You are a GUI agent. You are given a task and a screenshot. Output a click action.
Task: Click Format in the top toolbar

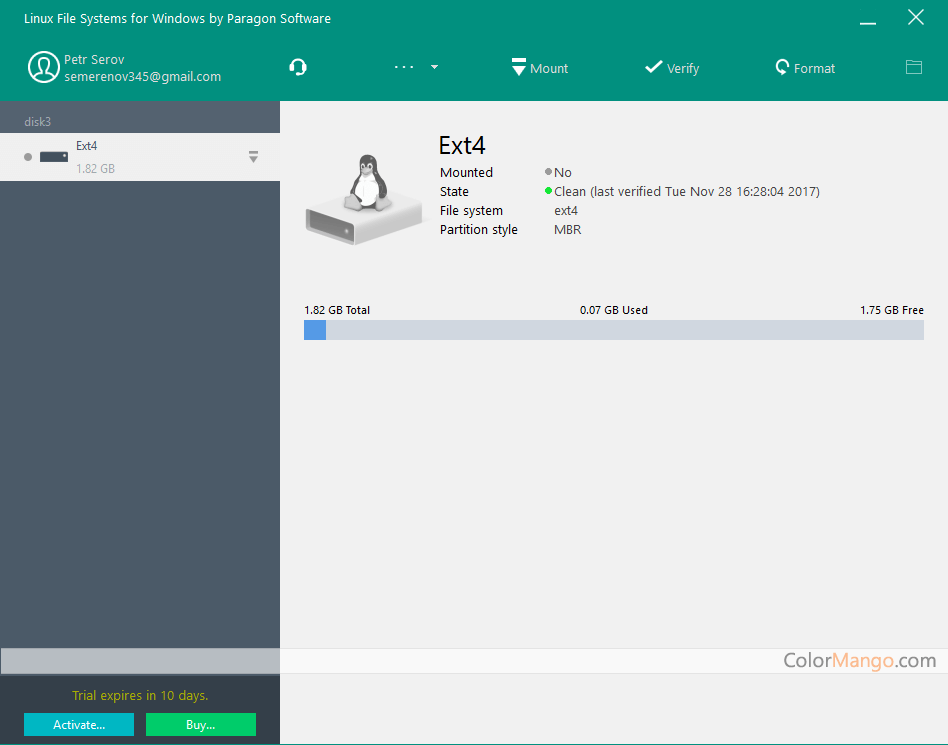[805, 68]
